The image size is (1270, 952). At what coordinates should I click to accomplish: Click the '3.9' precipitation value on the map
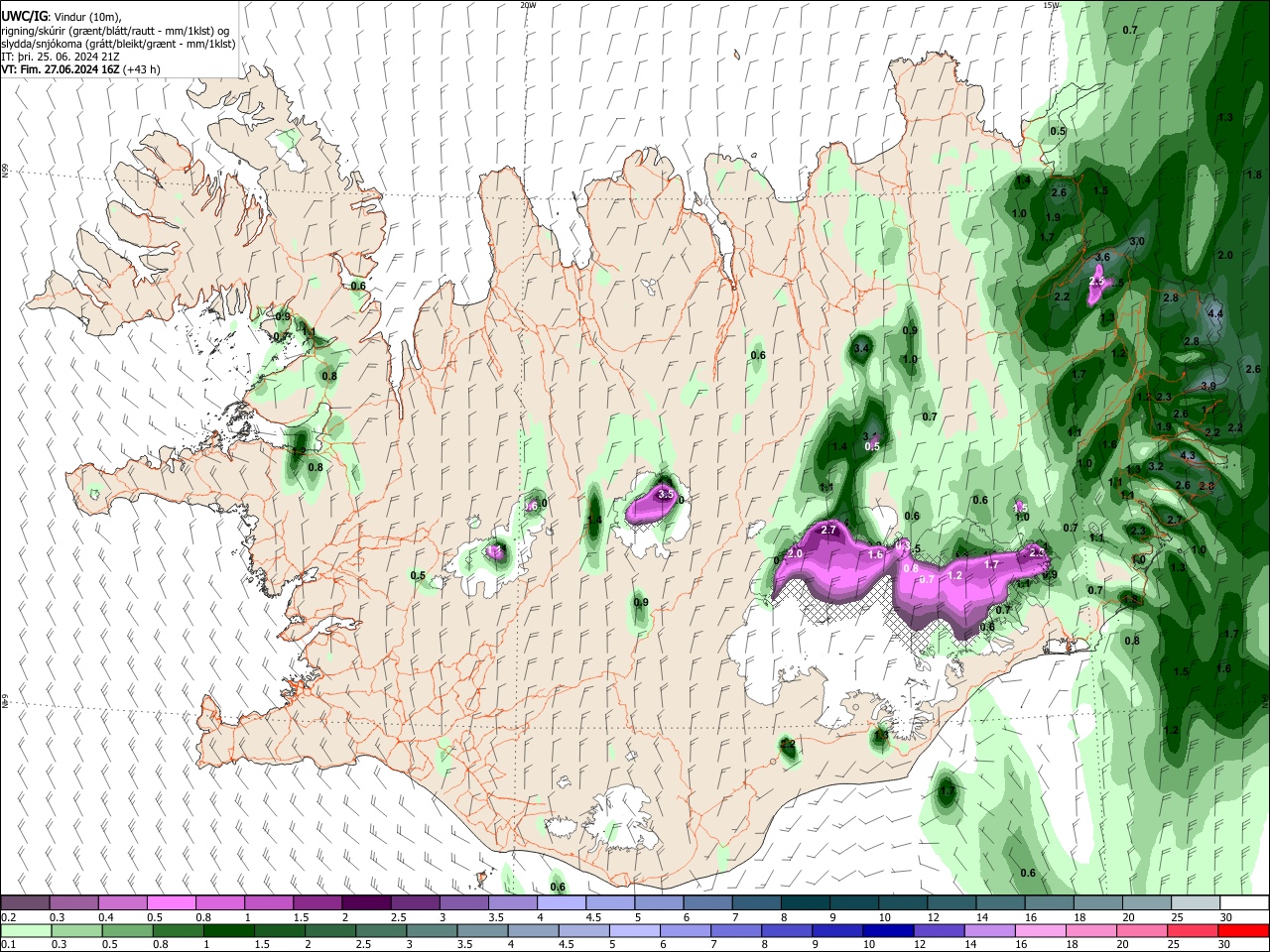1208,386
